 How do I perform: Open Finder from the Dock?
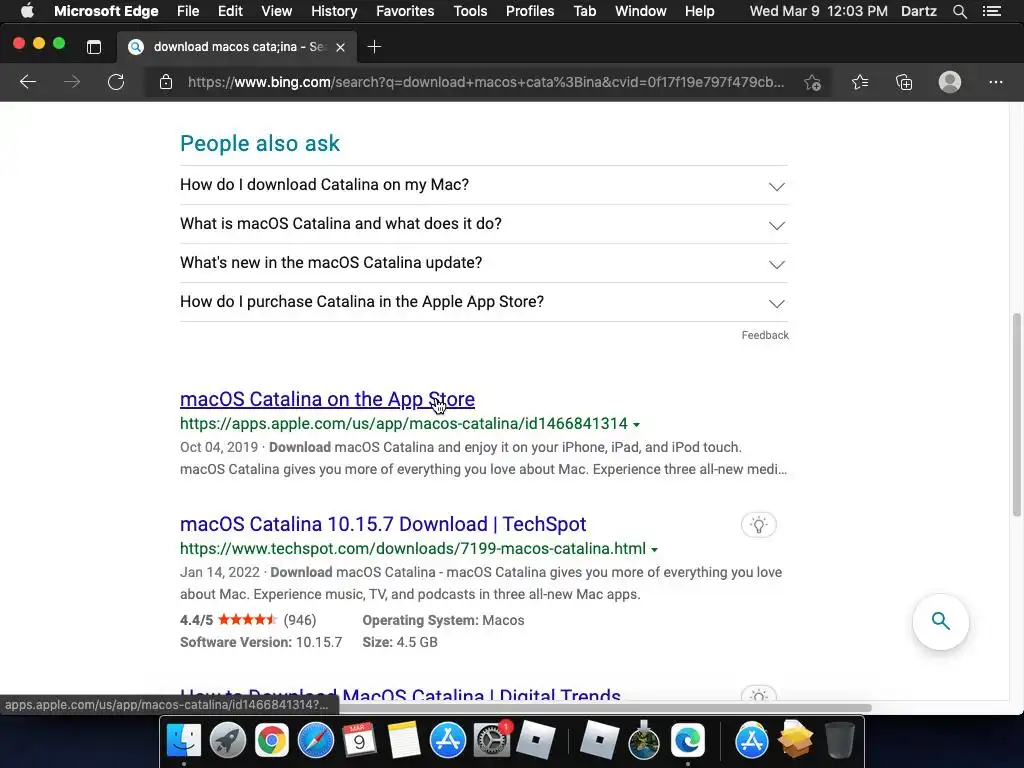(x=184, y=741)
